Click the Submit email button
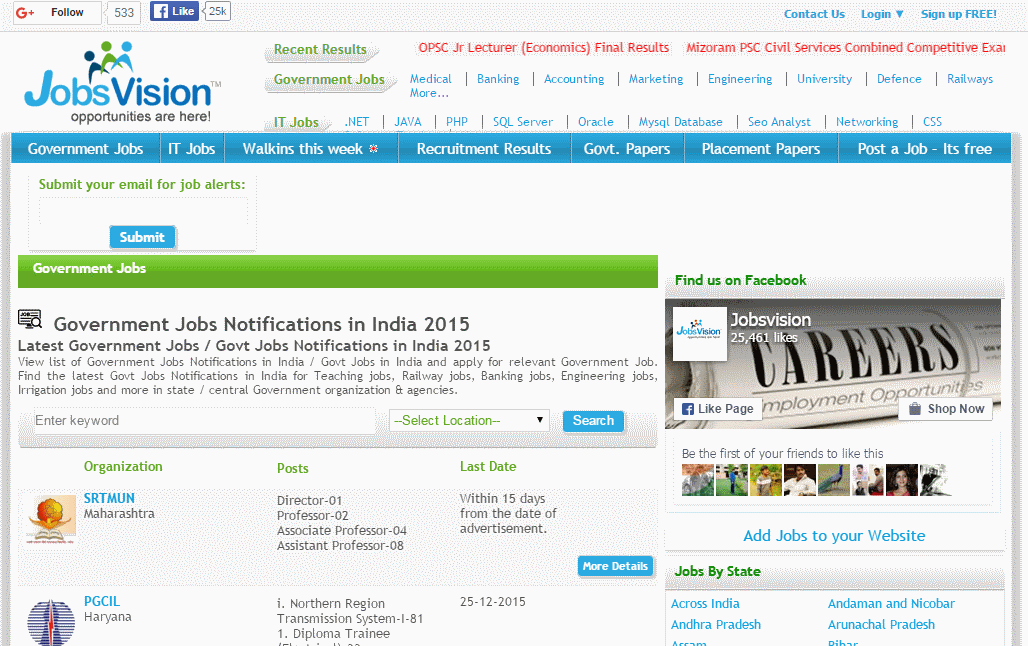The image size is (1028, 646). coord(142,237)
